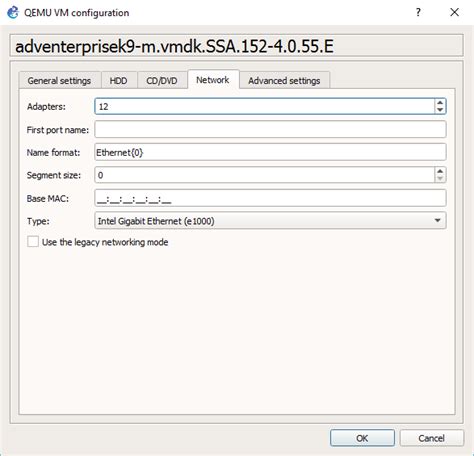The width and height of the screenshot is (474, 456).
Task: Decrease Adapters count with down arrow
Action: click(440, 110)
